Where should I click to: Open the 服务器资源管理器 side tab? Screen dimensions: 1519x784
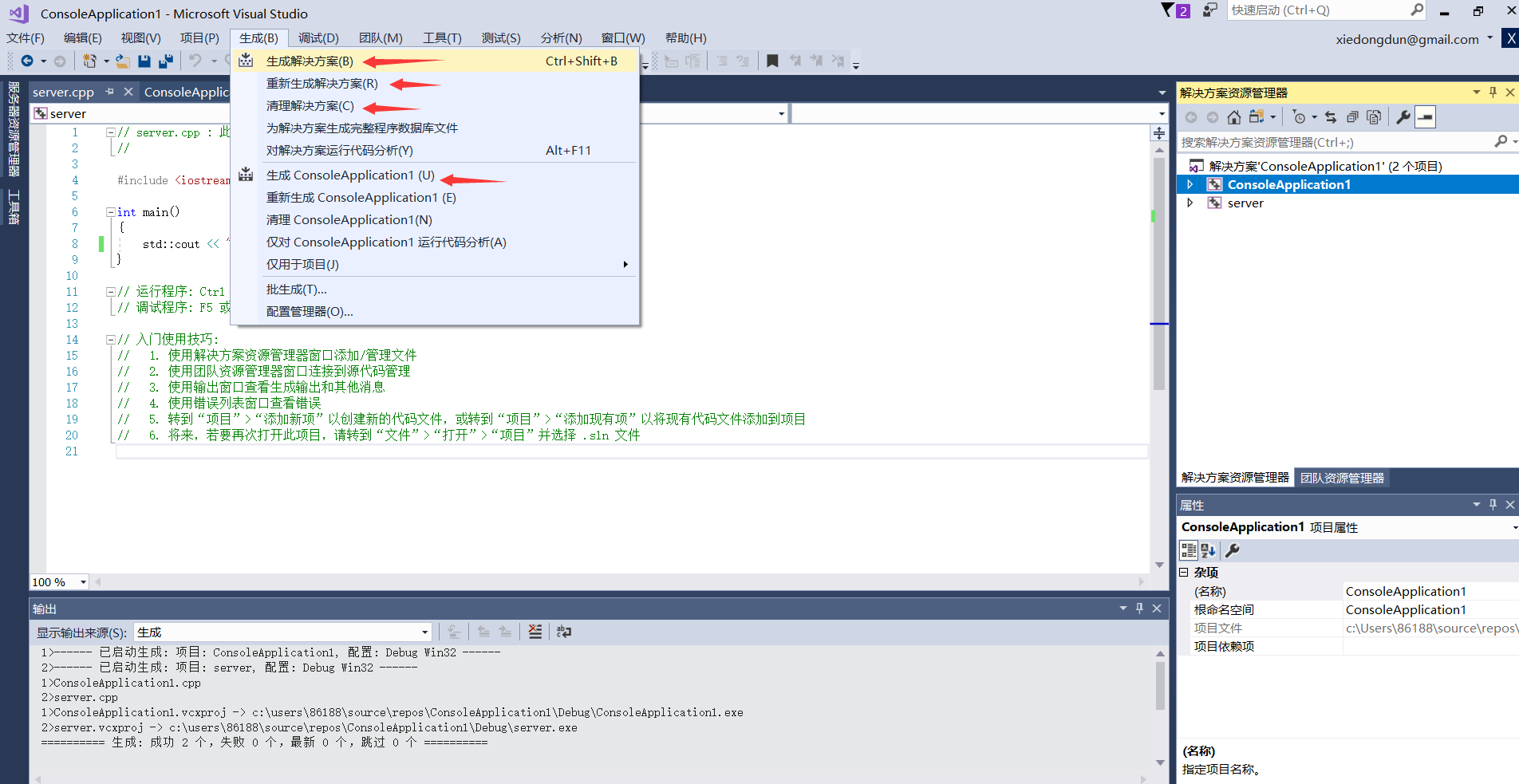coord(14,129)
